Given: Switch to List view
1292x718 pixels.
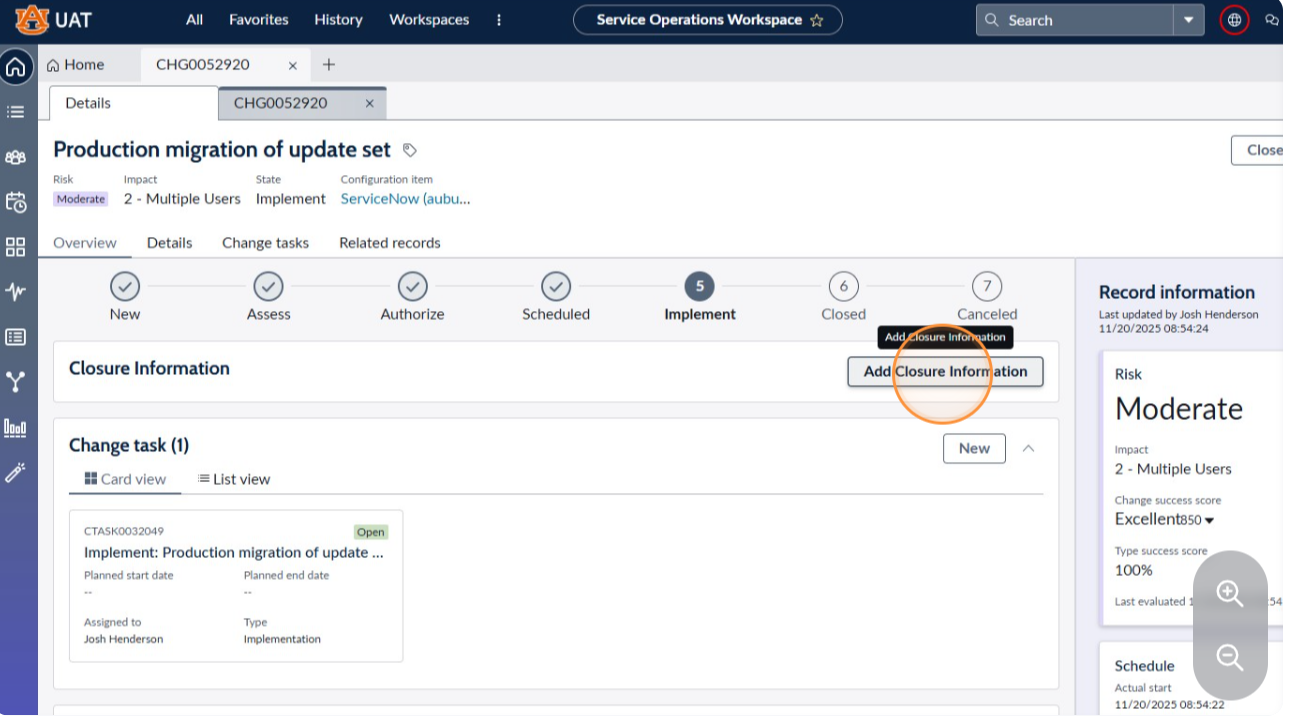Looking at the screenshot, I should (234, 479).
